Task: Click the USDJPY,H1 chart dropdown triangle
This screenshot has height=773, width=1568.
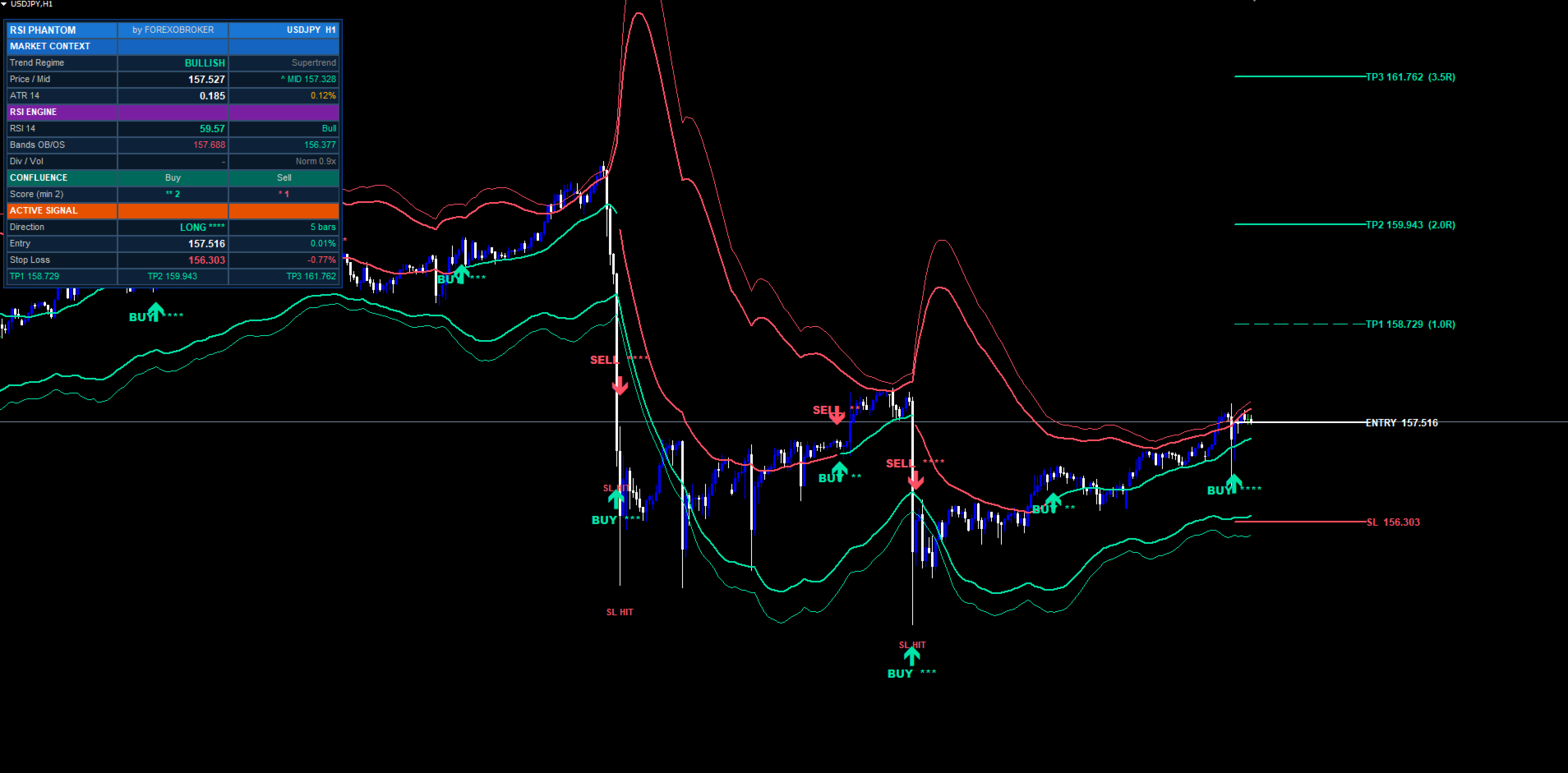Action: pyautogui.click(x=4, y=4)
